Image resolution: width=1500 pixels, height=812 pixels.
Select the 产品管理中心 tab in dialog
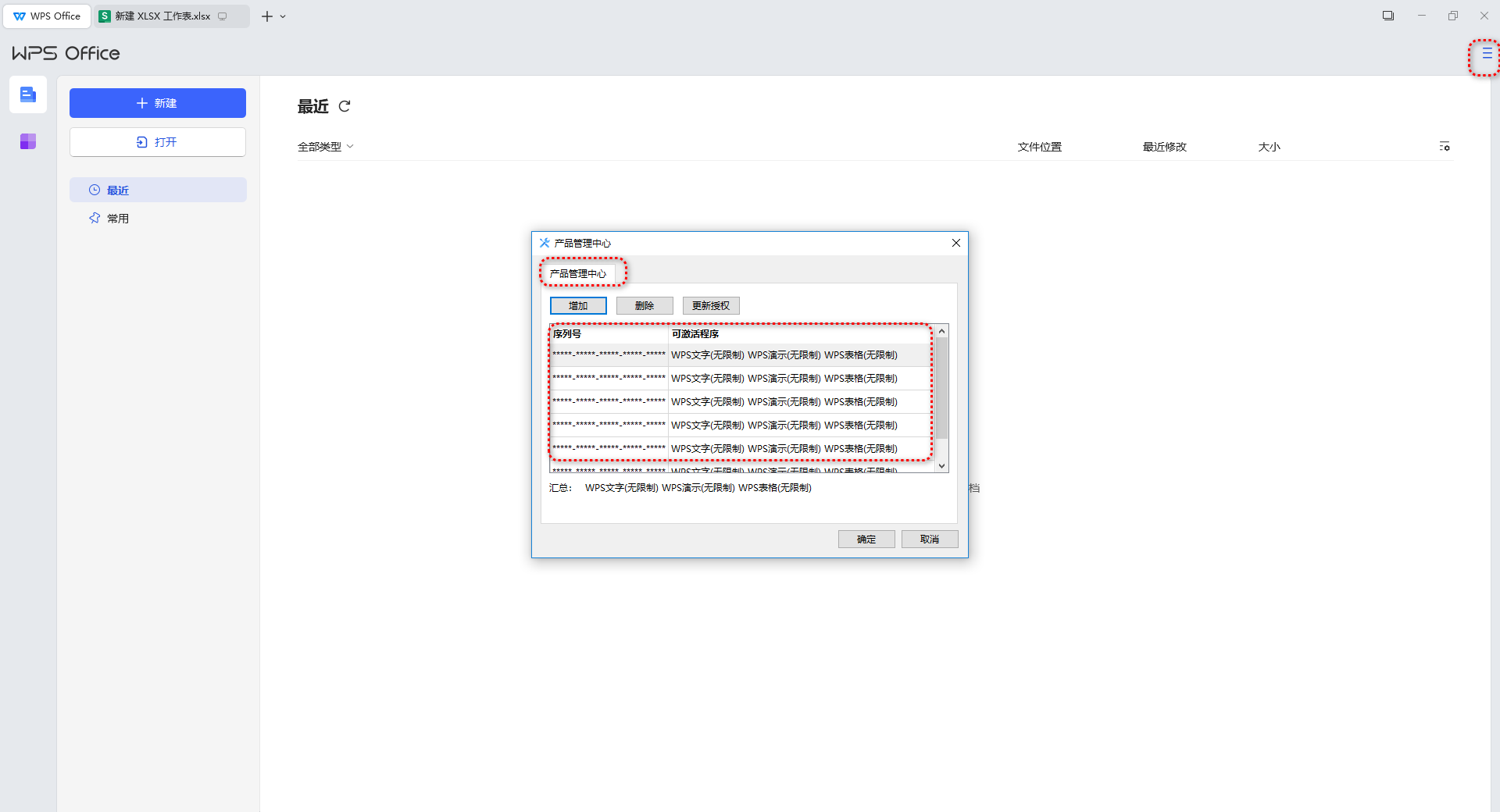click(x=578, y=273)
